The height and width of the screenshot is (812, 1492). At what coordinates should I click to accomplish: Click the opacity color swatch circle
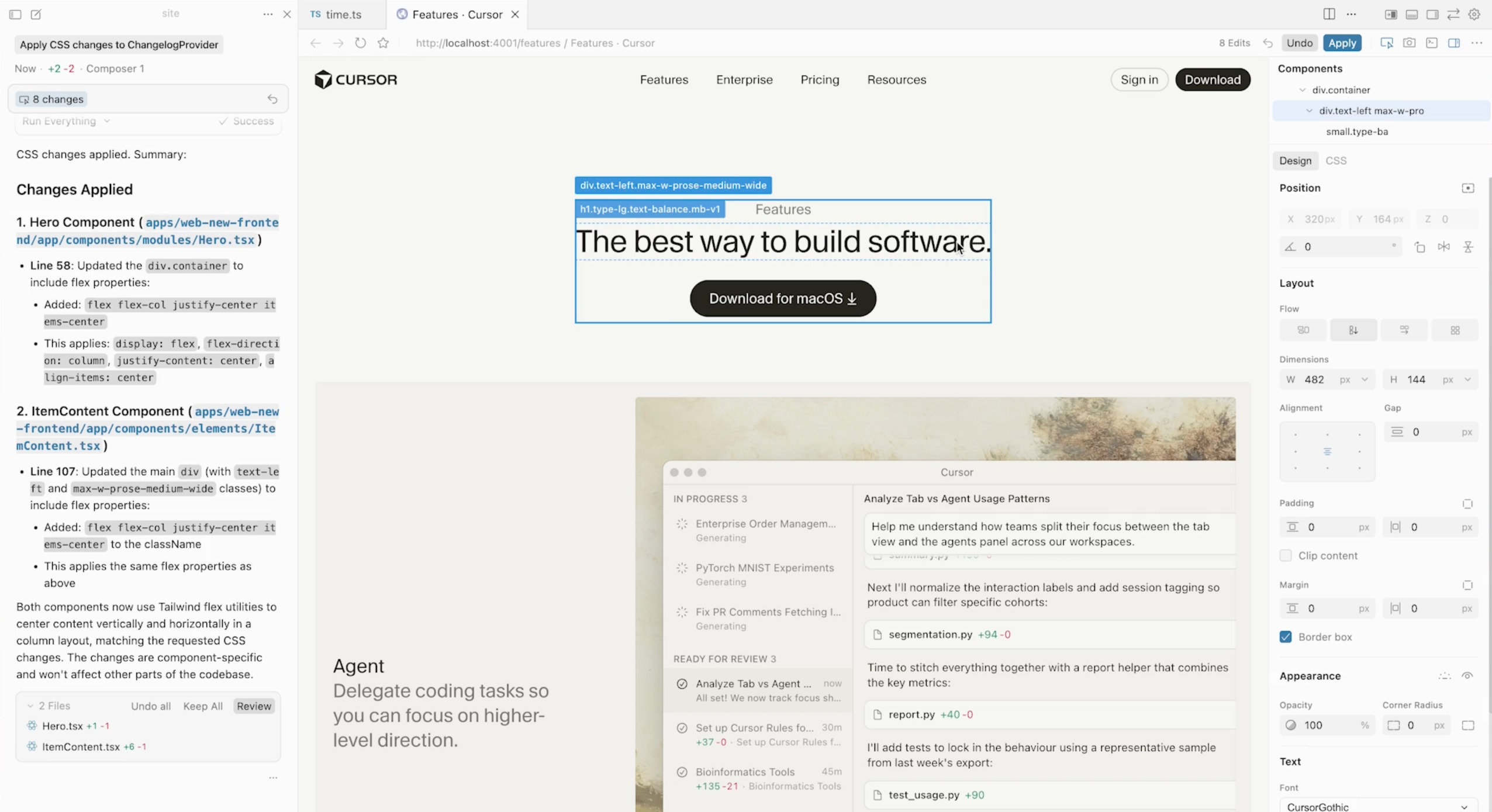coord(1292,725)
